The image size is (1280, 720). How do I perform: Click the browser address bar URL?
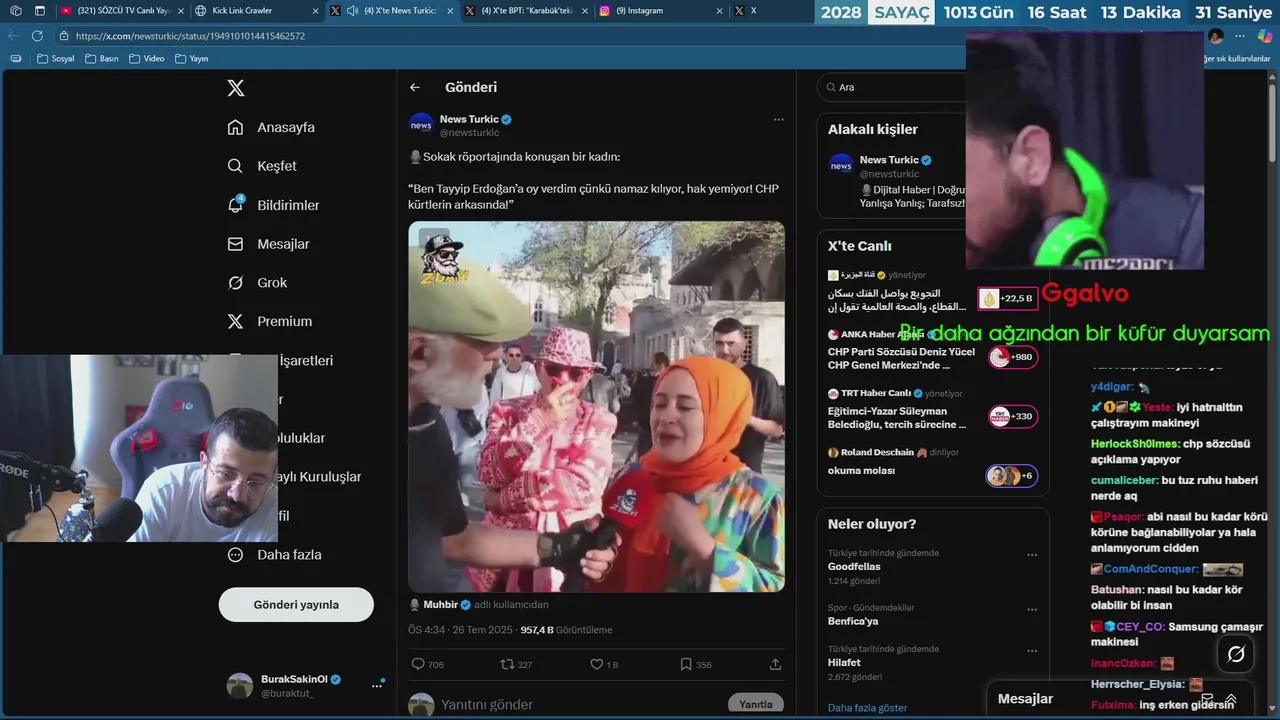point(190,36)
